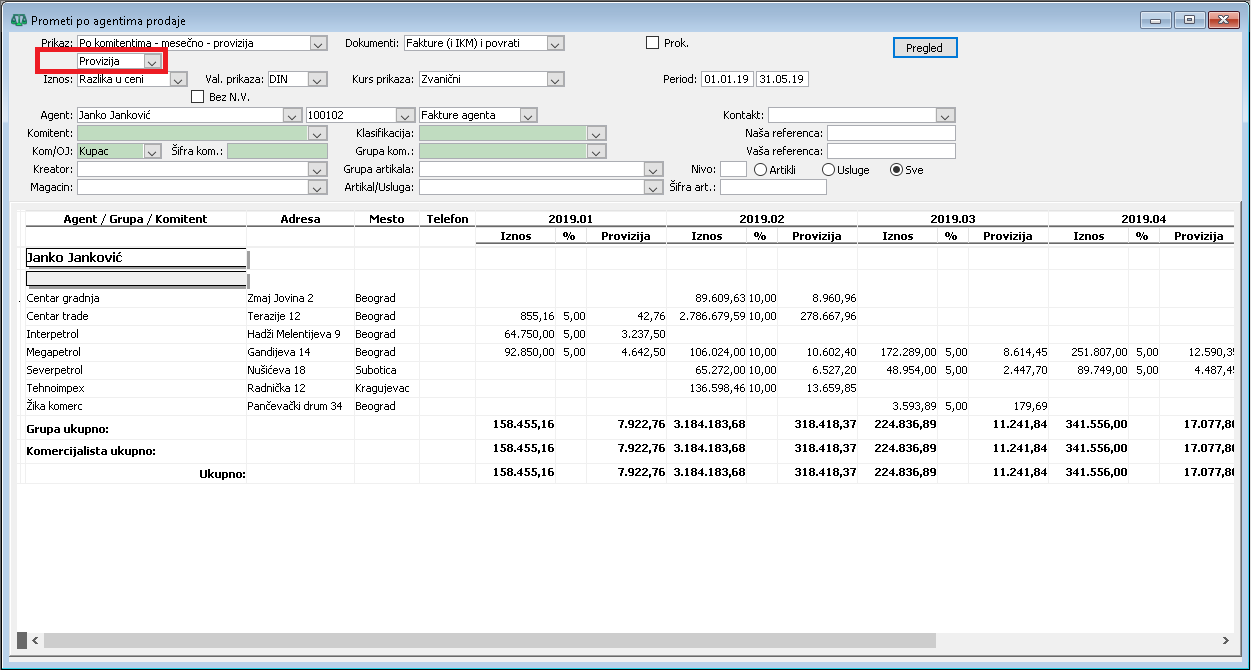Click the horizontal scrollbar right arrow
The height and width of the screenshot is (670, 1251).
pos(1226,640)
